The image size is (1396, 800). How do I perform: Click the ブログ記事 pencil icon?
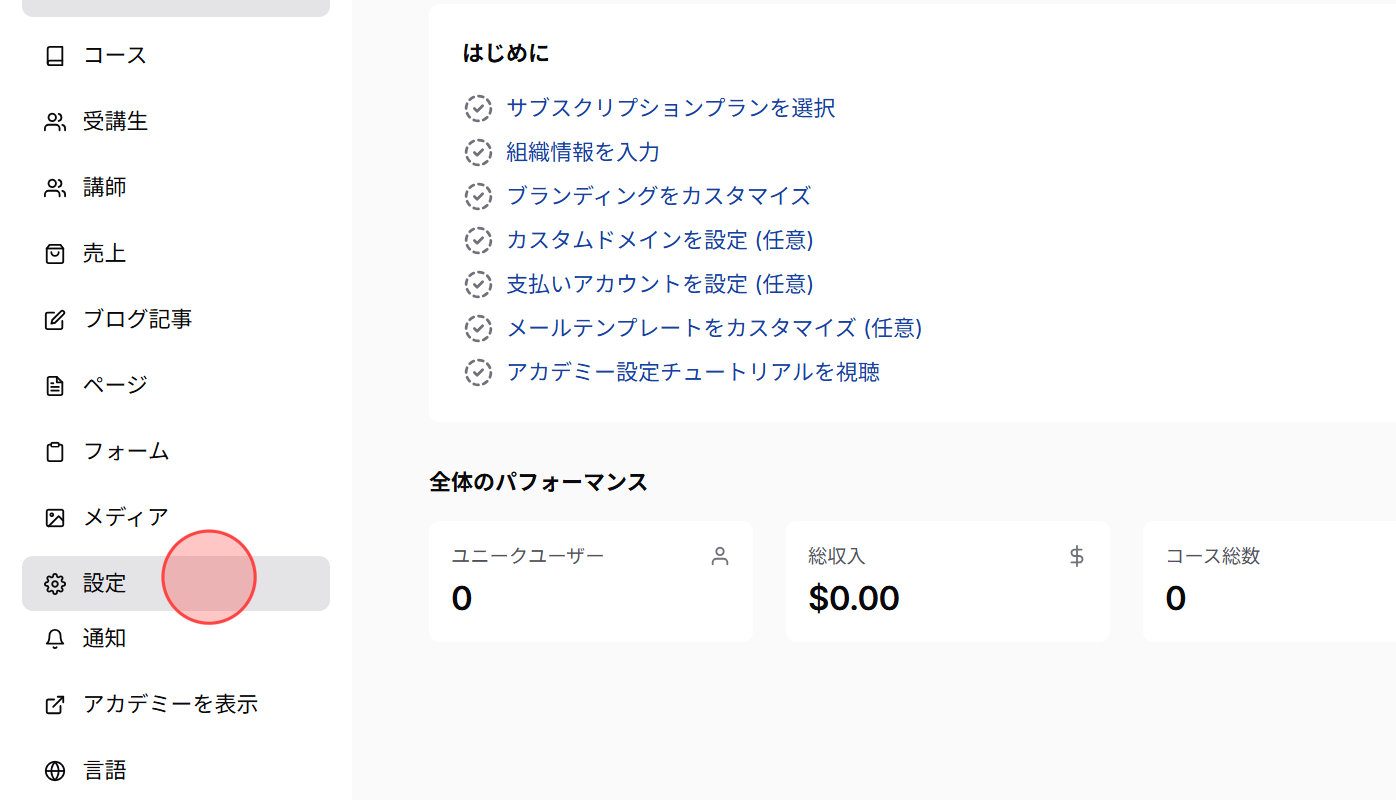pyautogui.click(x=55, y=318)
